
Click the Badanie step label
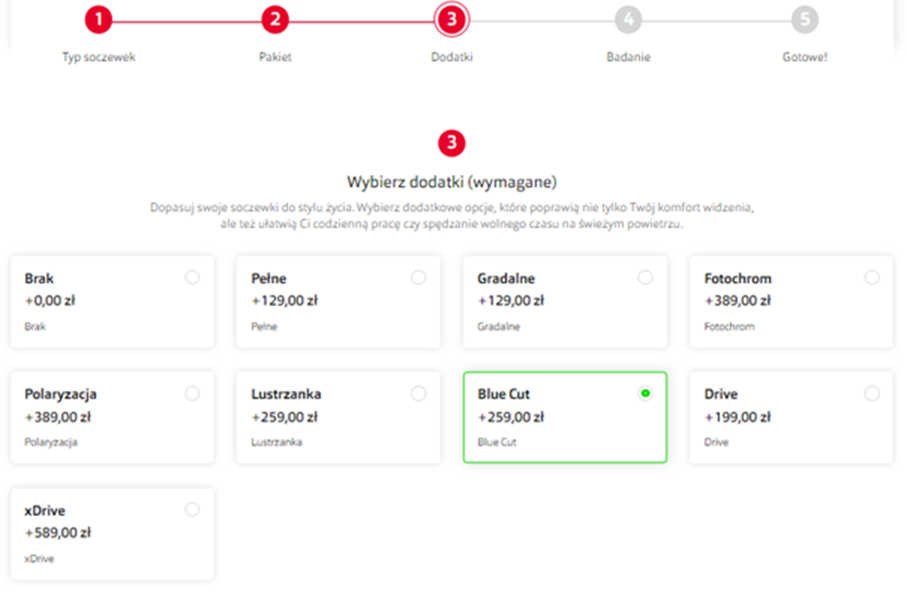628,57
